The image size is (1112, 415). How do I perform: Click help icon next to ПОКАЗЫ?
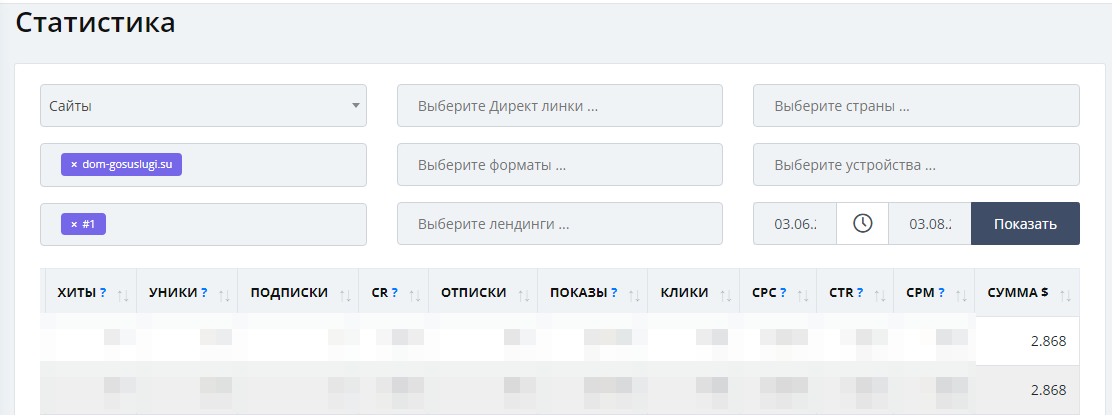click(x=613, y=293)
